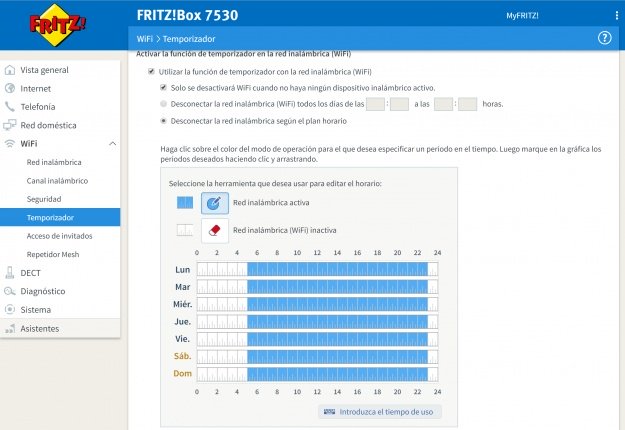This screenshot has height=430, width=625.
Task: Click the Diagnóstico icon
Action: (x=10, y=291)
